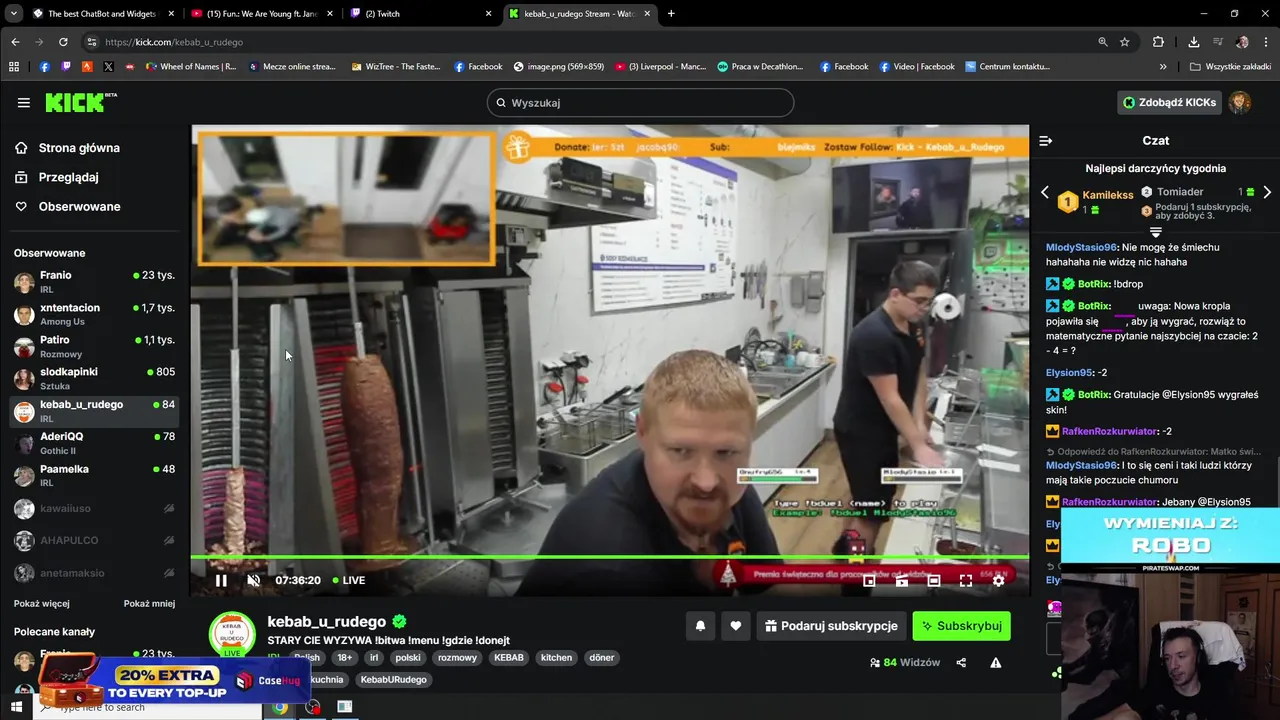
Task: Open the hamburger menu beside the KICK logo
Action: (x=23, y=102)
